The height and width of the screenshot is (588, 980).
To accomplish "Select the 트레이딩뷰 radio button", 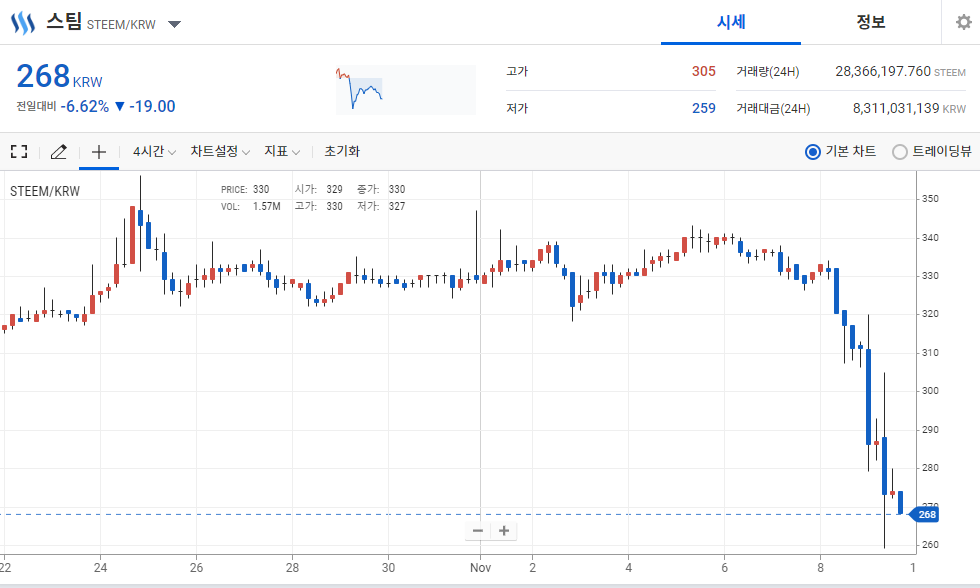I will [899, 152].
